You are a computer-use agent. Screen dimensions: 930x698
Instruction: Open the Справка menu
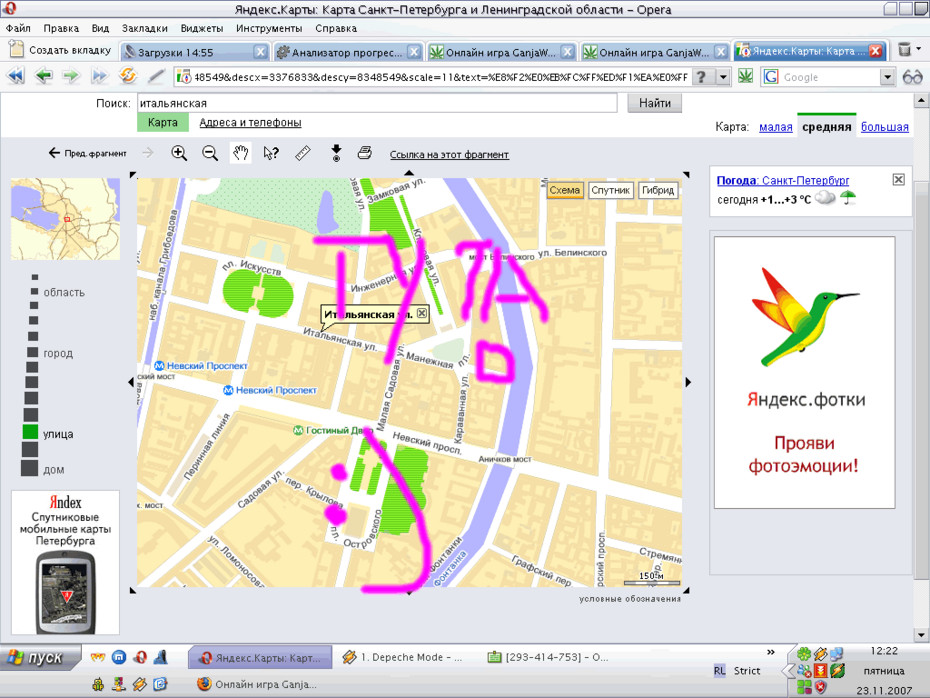click(336, 28)
